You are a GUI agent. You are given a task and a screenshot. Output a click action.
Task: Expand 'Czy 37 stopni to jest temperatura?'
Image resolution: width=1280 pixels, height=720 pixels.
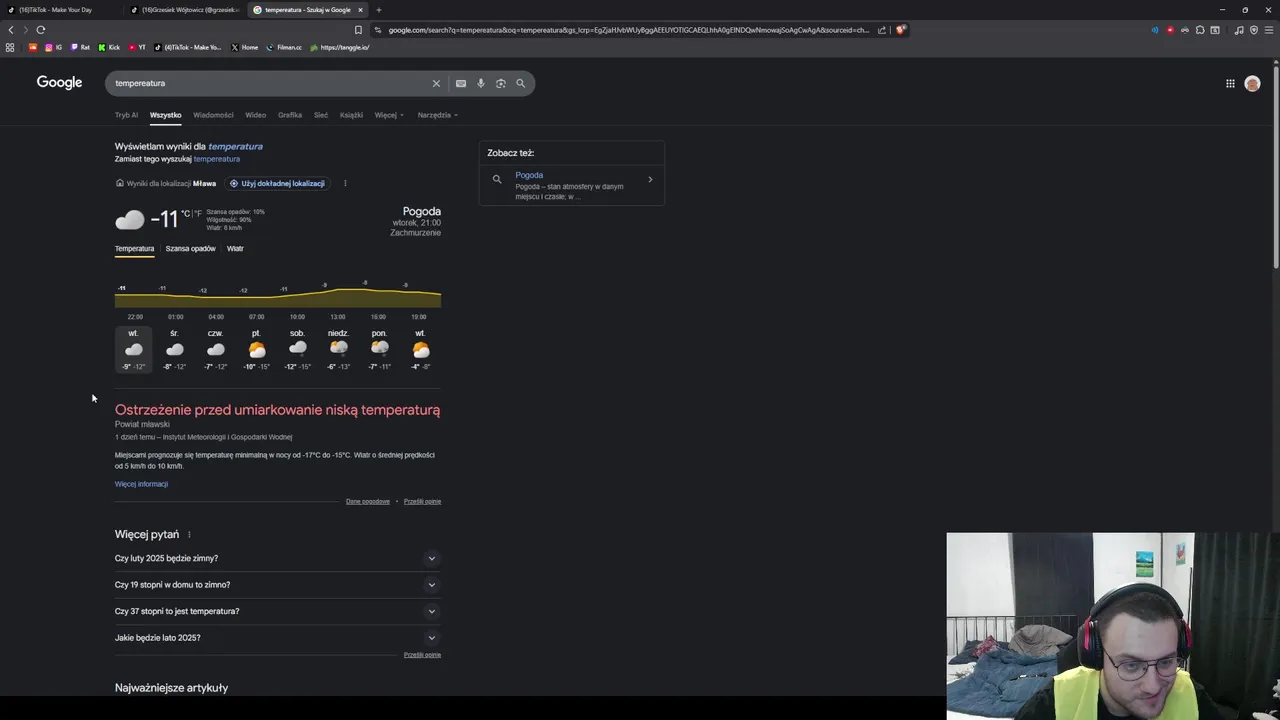coord(278,611)
